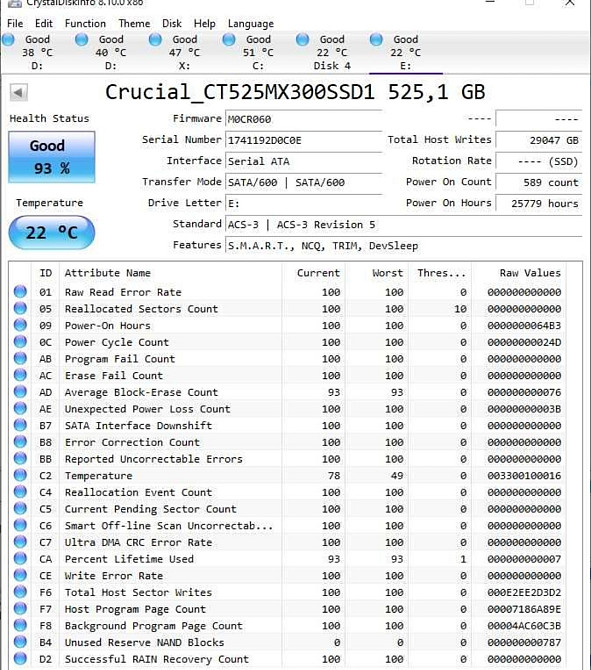Open the Disk menu

tap(172, 24)
